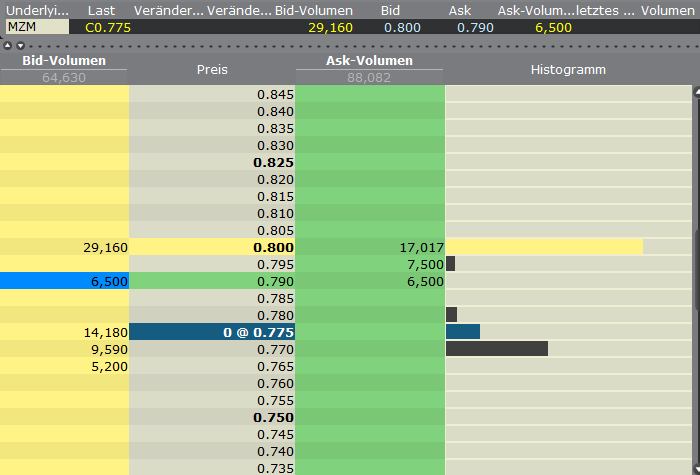Click the bold 0.825 price level
The width and height of the screenshot is (700, 475).
pyautogui.click(x=212, y=162)
